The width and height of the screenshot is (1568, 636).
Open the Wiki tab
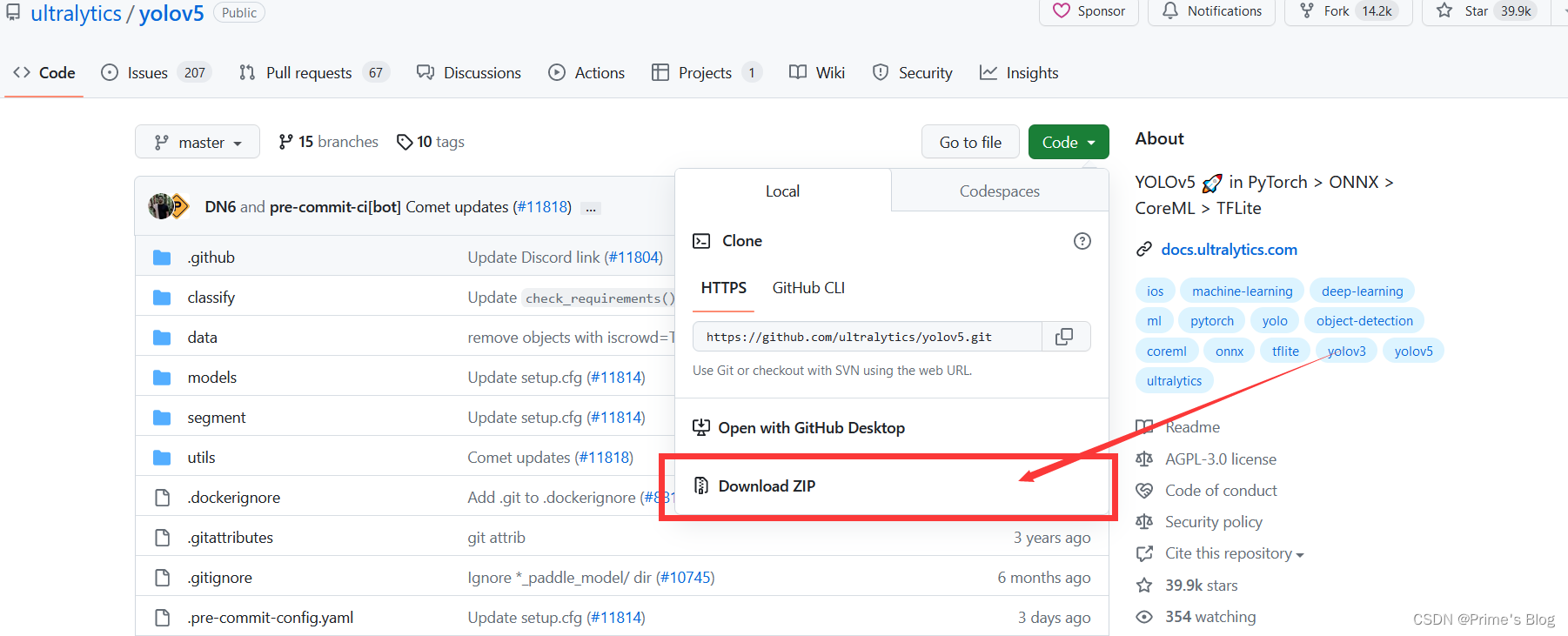(x=817, y=73)
